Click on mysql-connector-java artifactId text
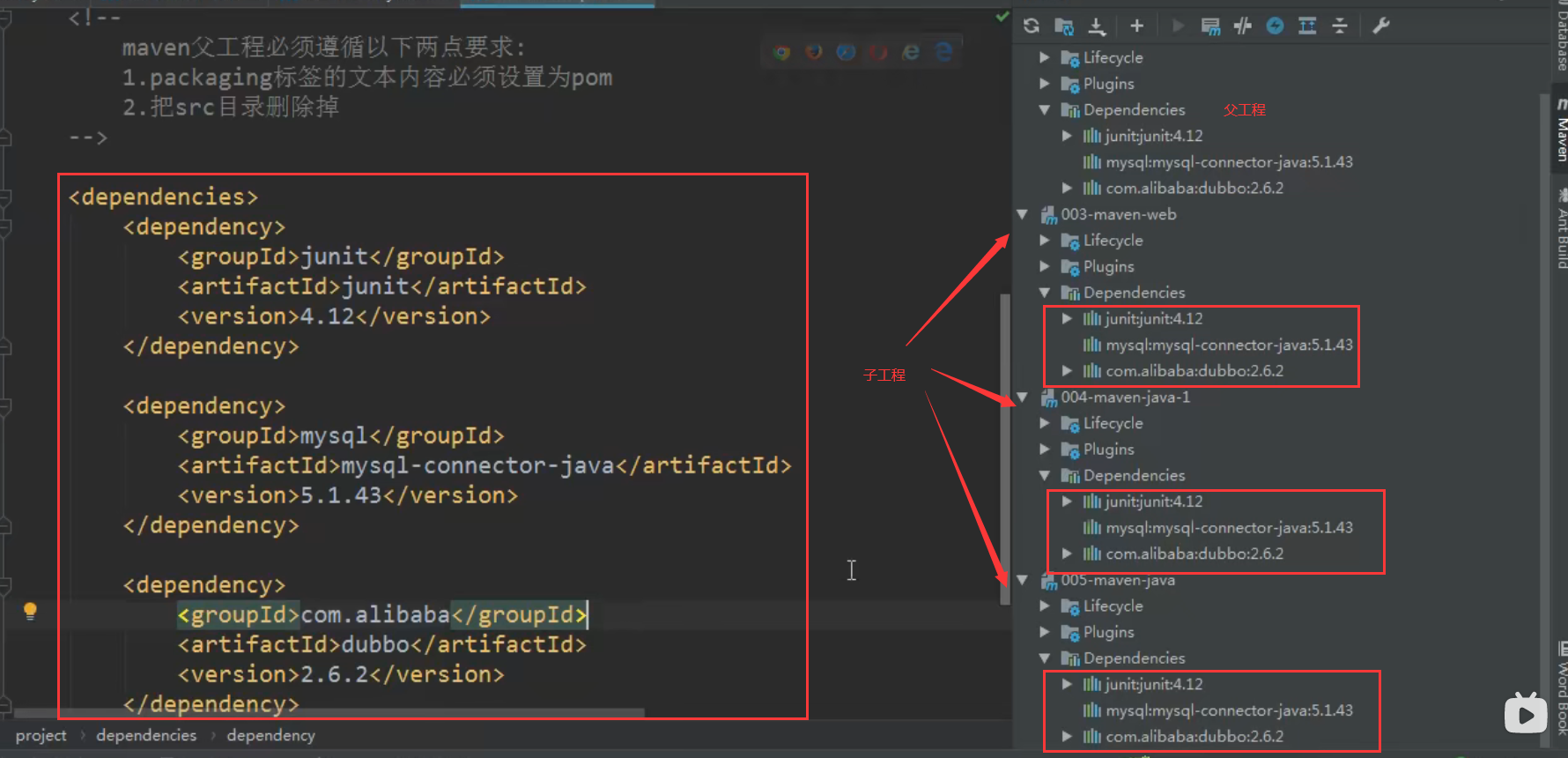Screen dimensions: 1568x758 tap(477, 465)
